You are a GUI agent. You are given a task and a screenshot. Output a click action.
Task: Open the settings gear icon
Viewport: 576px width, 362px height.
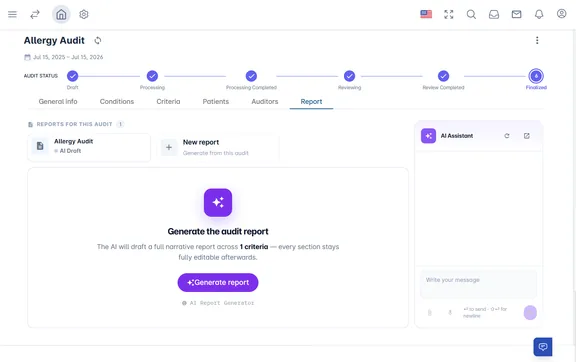(x=84, y=14)
